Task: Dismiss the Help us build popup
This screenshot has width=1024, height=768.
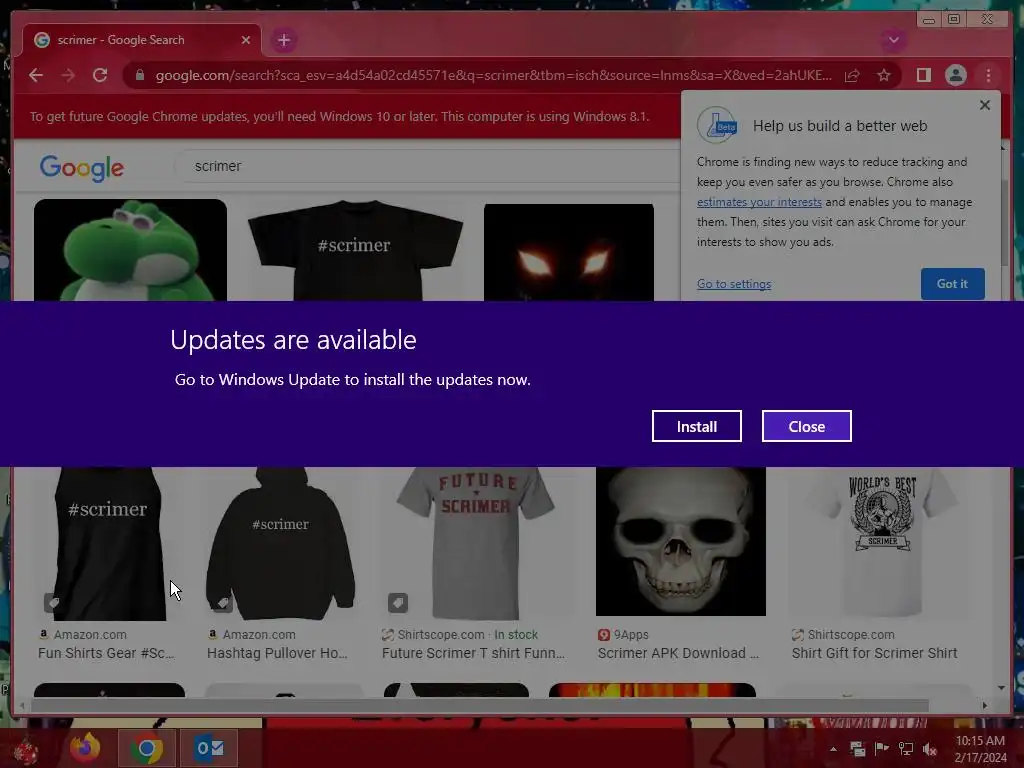Action: (x=985, y=105)
